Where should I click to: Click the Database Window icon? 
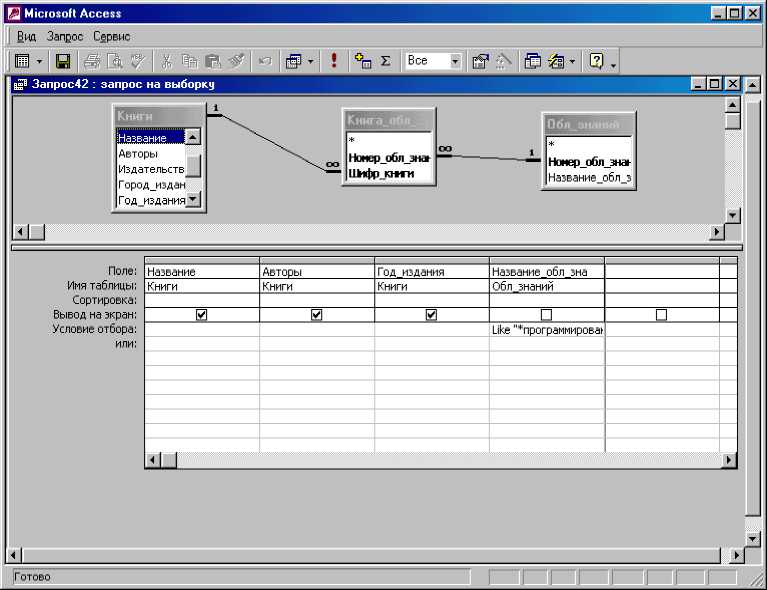pos(533,61)
